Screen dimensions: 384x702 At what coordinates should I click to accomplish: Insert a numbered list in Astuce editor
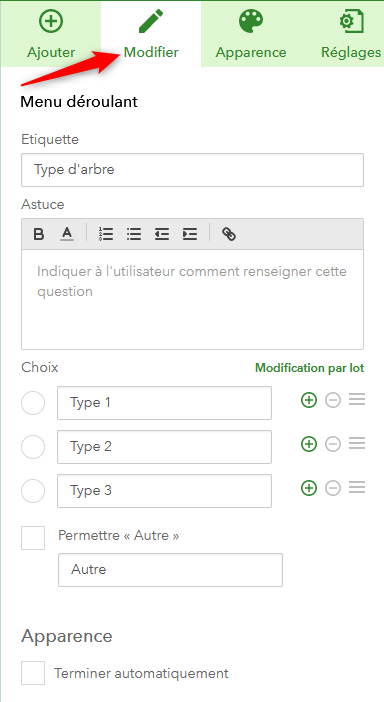(106, 234)
